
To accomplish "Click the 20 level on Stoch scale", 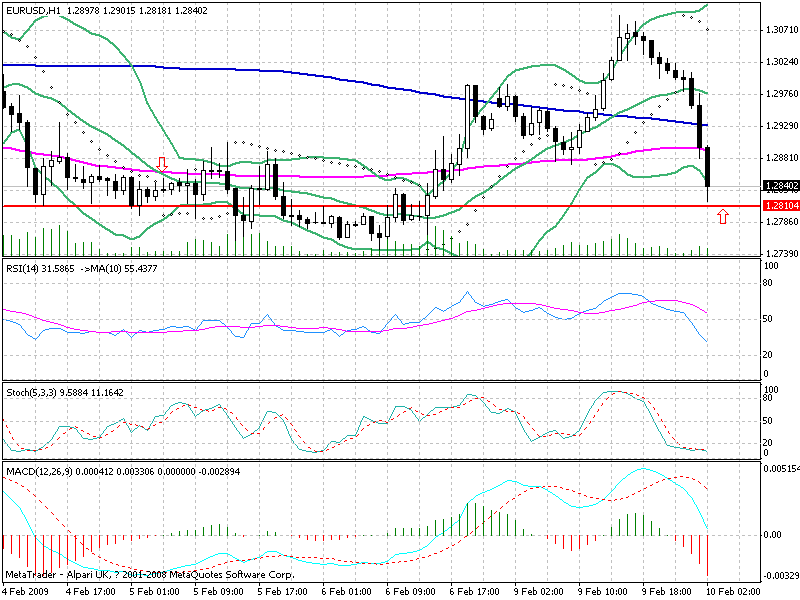I will [x=767, y=443].
